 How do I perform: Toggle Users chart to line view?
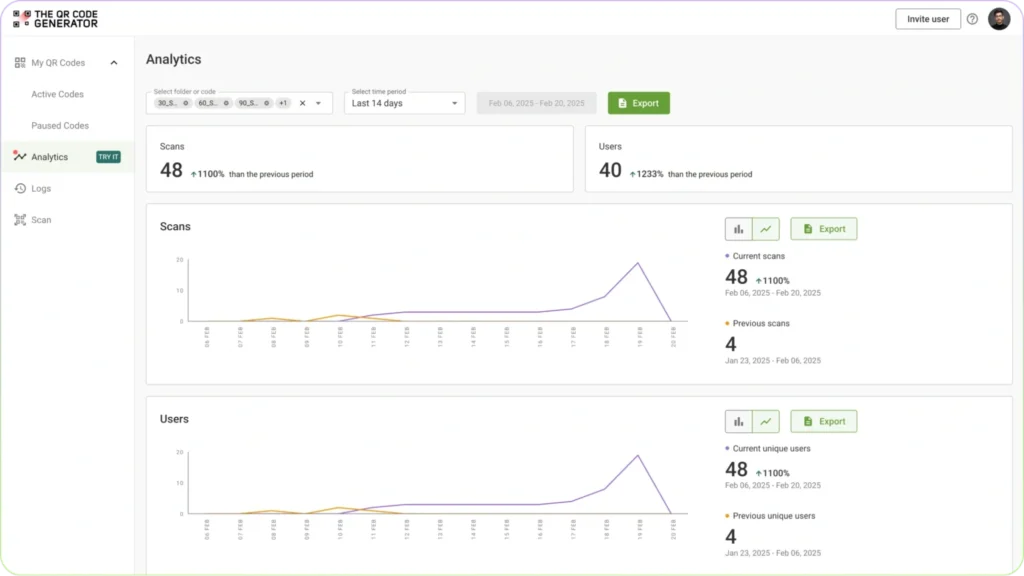pos(765,421)
